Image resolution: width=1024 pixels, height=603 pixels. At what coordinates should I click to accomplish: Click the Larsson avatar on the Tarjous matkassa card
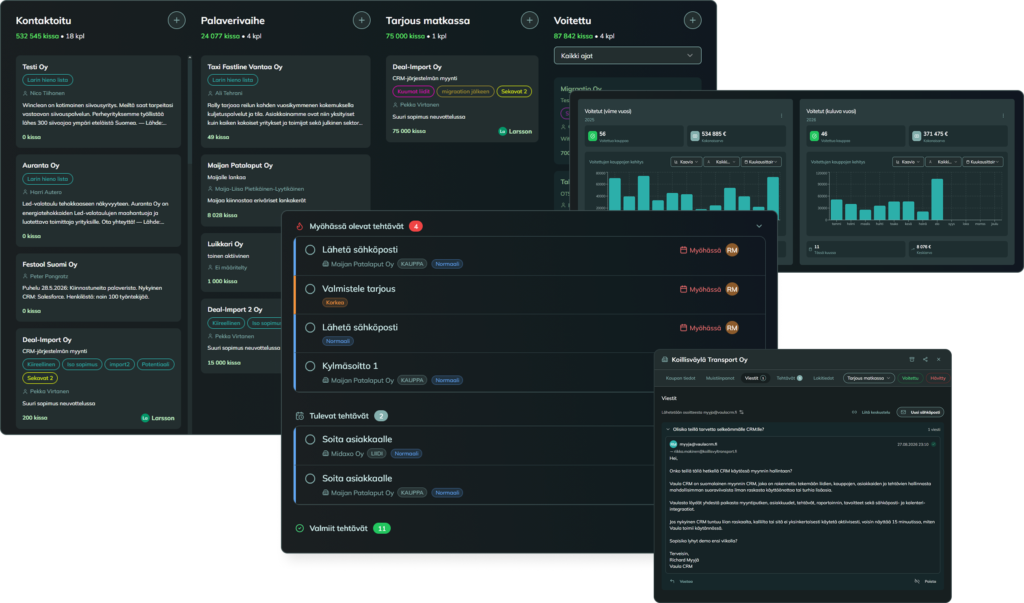click(x=503, y=131)
